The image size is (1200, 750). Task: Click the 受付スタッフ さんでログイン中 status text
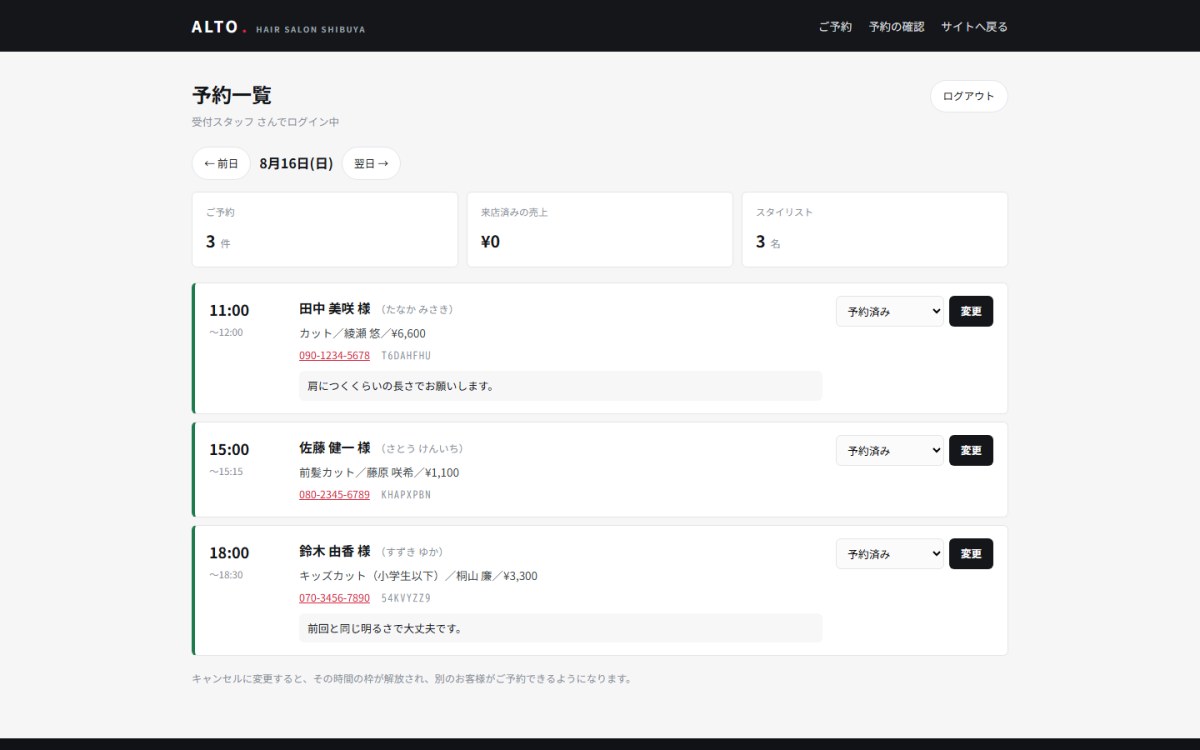[266, 122]
